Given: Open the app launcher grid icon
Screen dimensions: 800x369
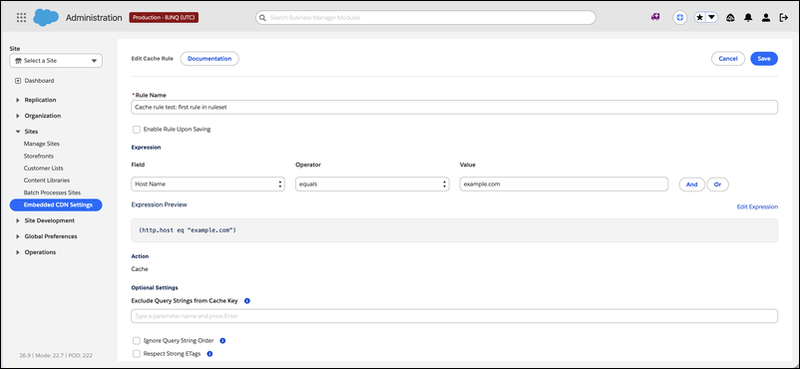Looking at the screenshot, I should [21, 17].
